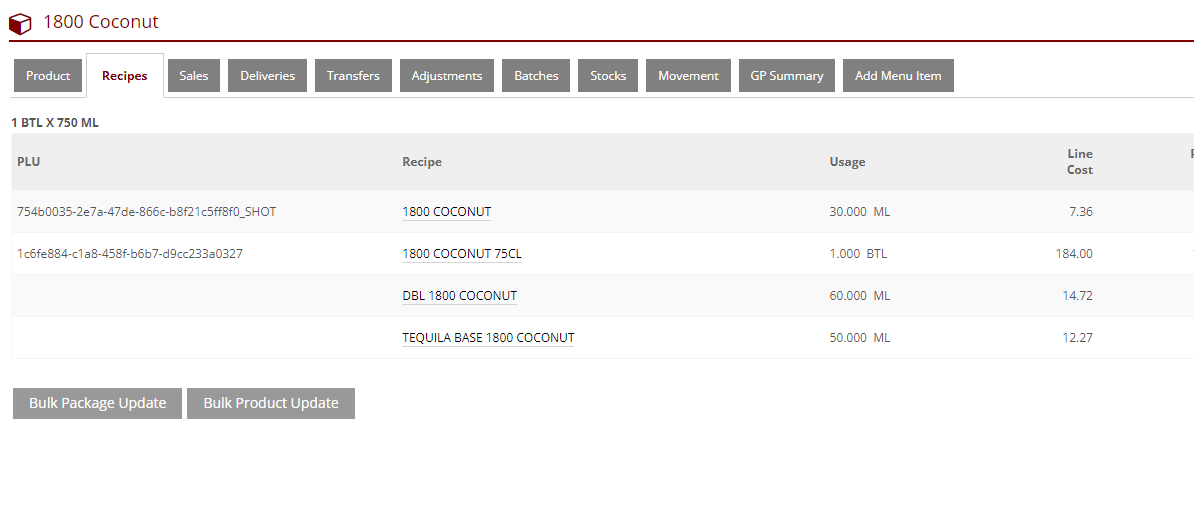View the Batches tab
The image size is (1194, 511).
[536, 76]
